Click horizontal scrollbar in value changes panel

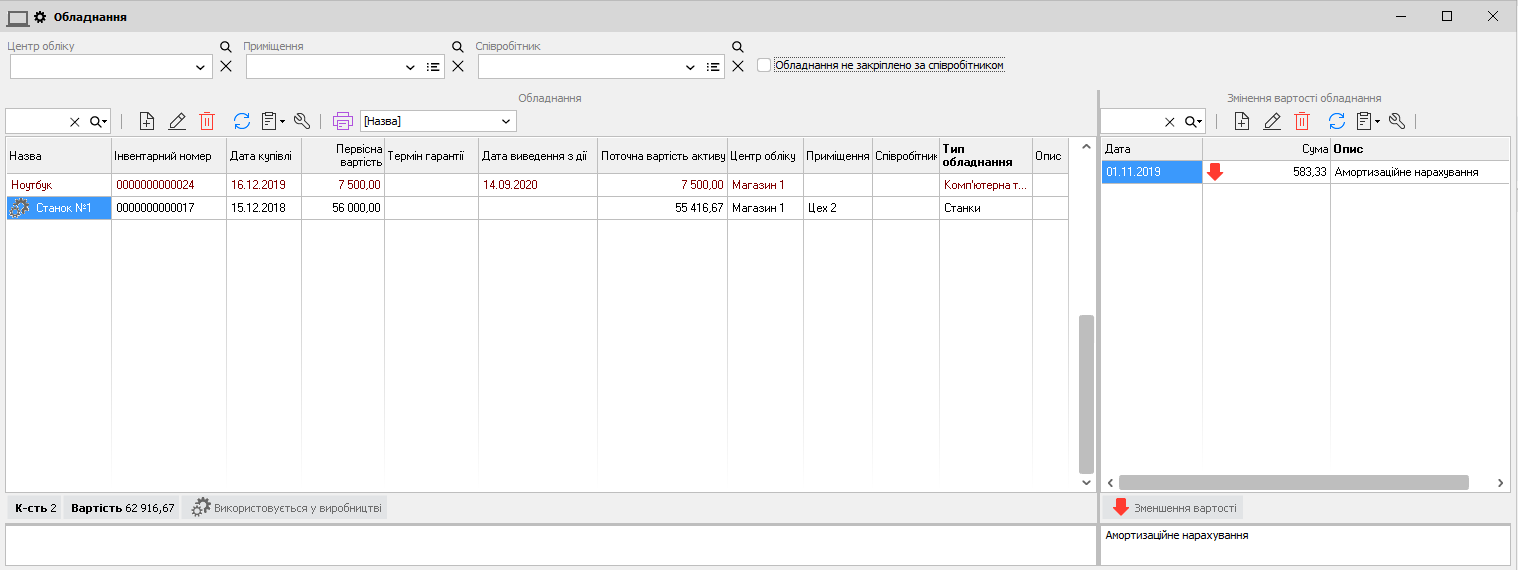[1293, 482]
